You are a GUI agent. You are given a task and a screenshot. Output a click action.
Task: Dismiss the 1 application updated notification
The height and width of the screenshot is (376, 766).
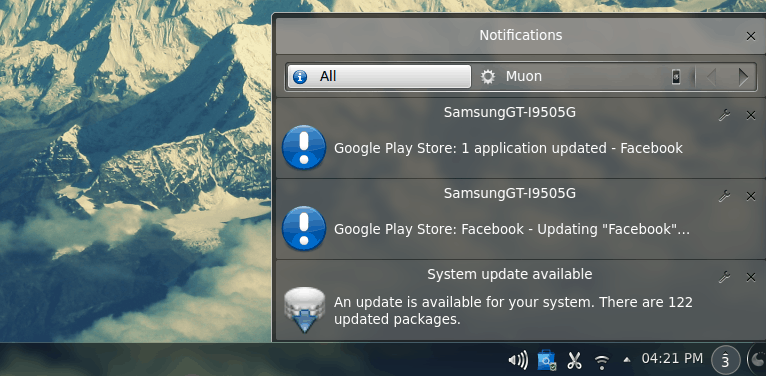tap(751, 115)
